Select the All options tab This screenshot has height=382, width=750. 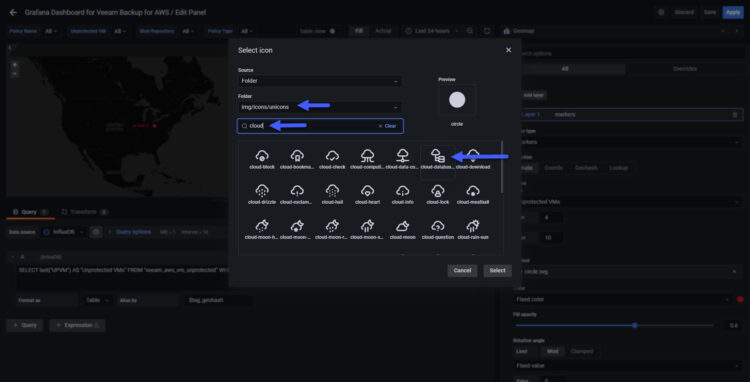tap(565, 69)
